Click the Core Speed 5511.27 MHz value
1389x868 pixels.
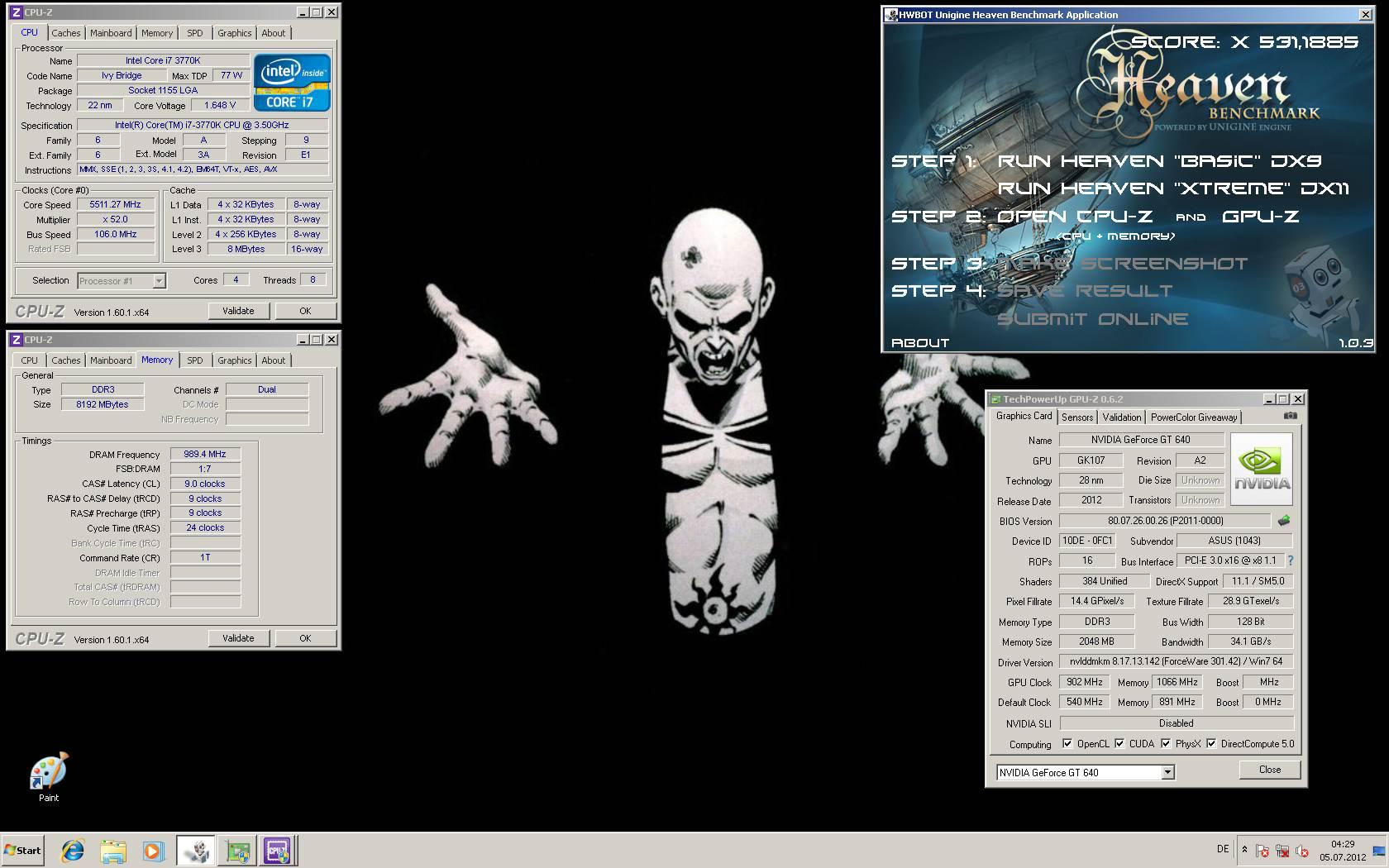pos(116,205)
